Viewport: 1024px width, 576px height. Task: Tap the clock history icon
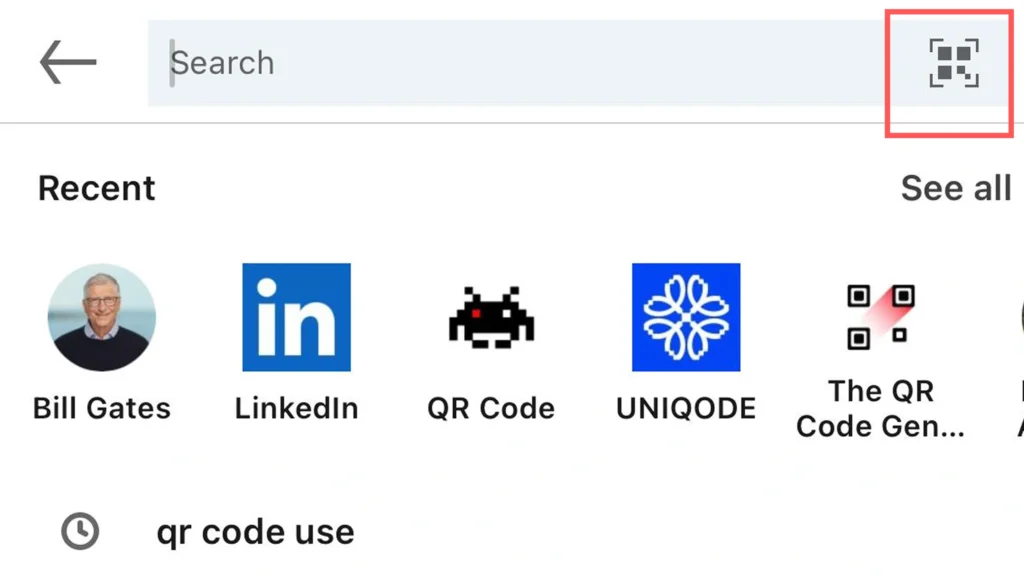click(x=80, y=531)
